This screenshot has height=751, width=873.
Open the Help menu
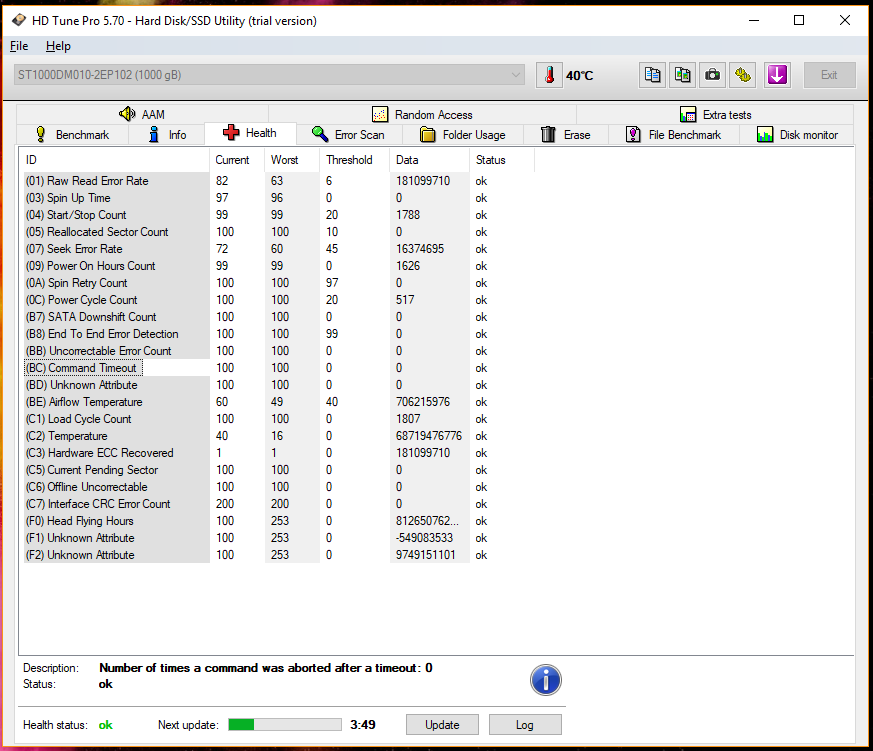point(58,46)
